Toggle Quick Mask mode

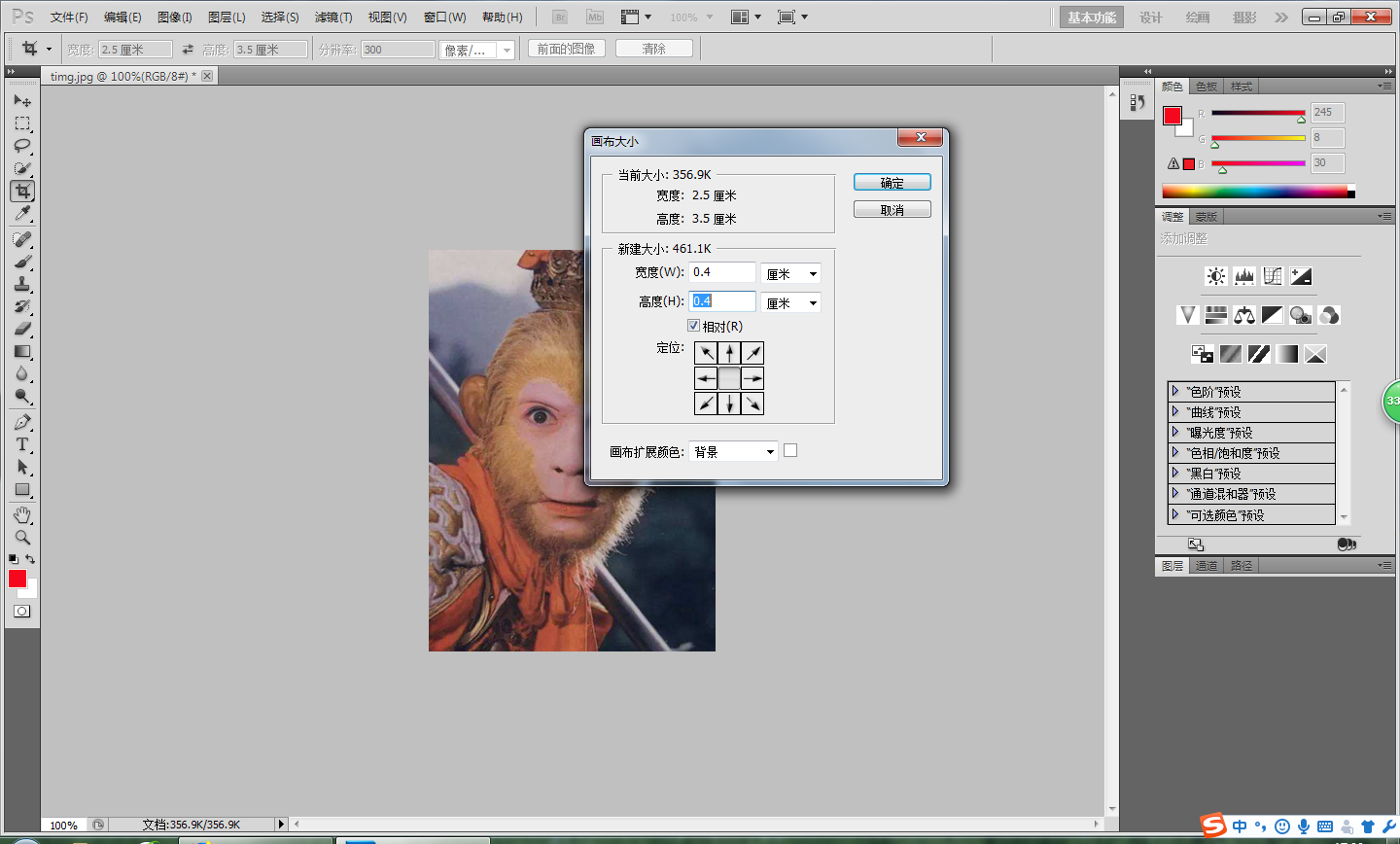pyautogui.click(x=22, y=612)
